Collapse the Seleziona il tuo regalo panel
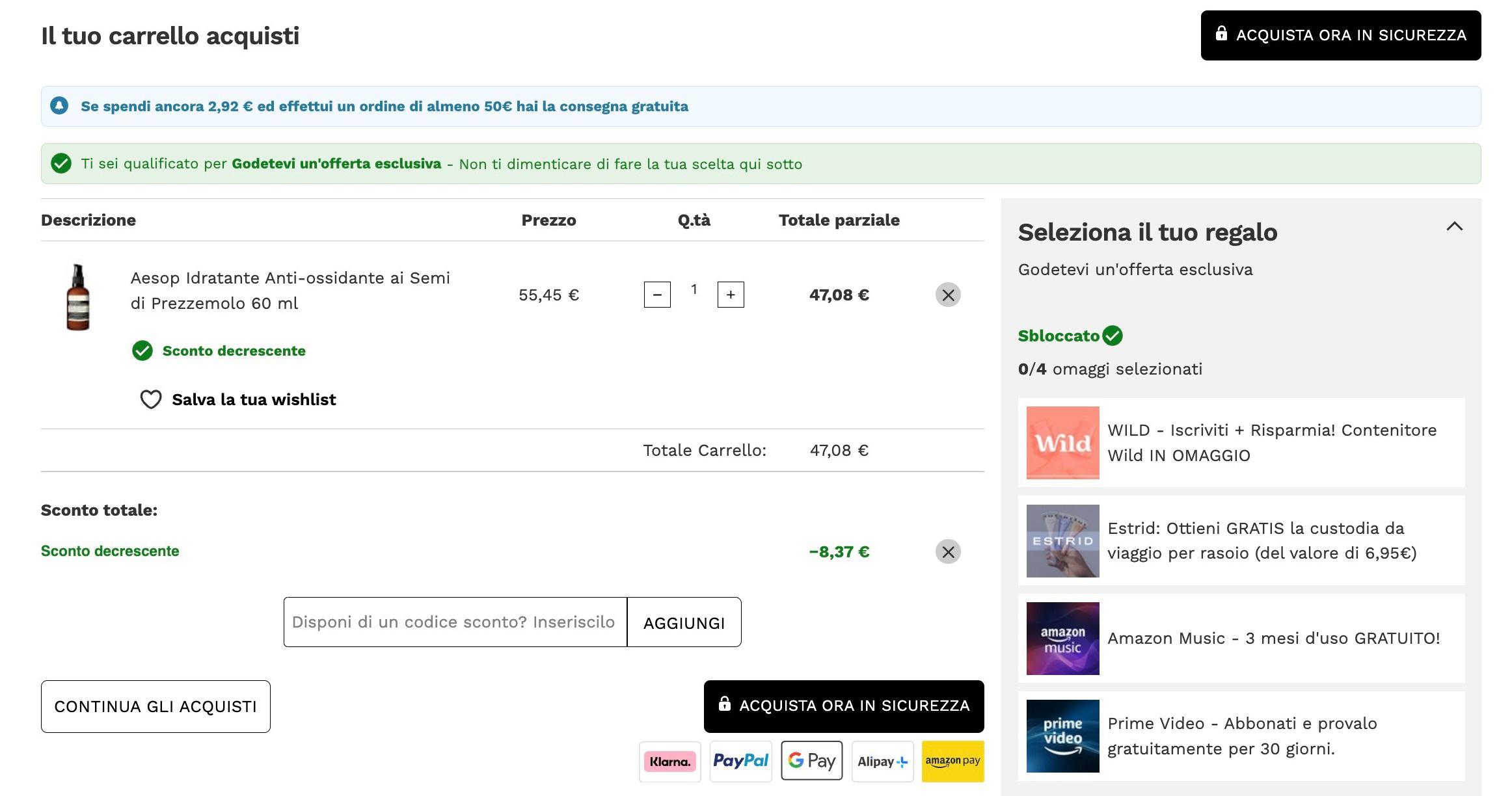 (1455, 226)
